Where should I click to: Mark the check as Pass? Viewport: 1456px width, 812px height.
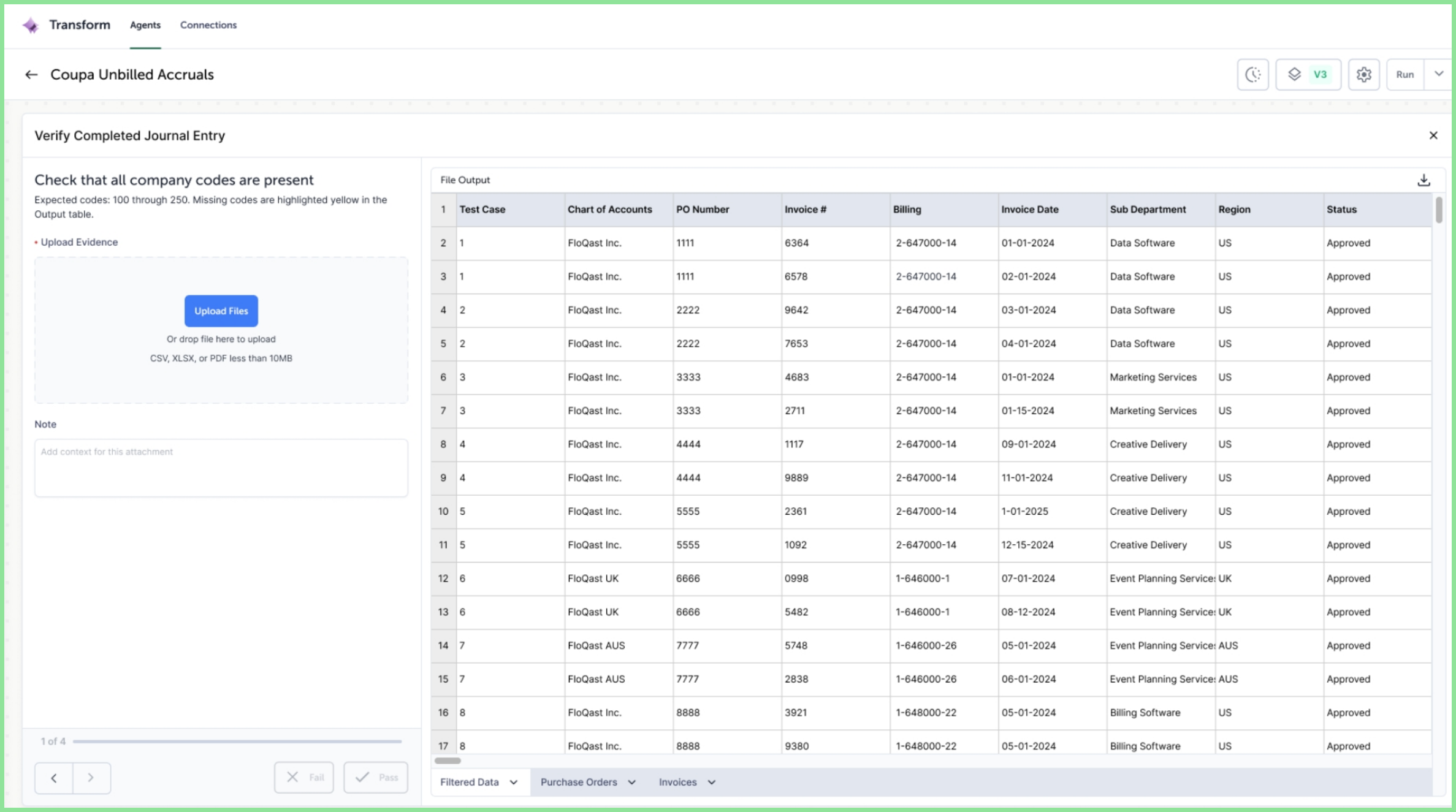376,778
